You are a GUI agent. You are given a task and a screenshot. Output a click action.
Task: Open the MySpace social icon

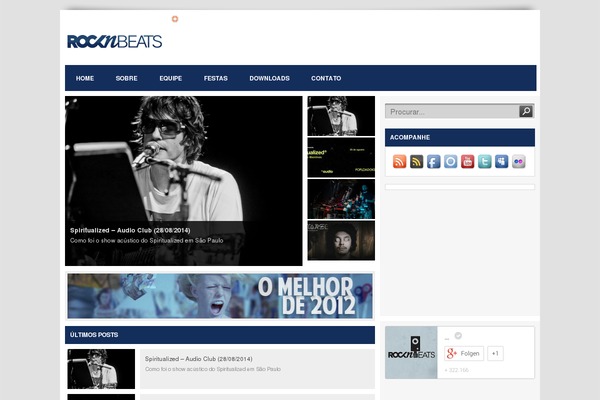pyautogui.click(x=501, y=162)
